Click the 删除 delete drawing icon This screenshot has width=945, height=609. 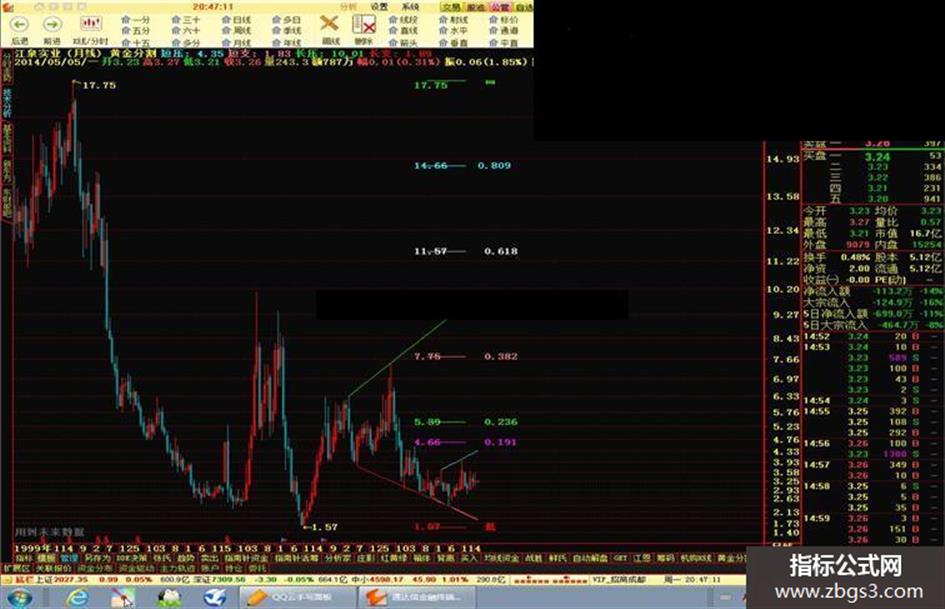tap(364, 25)
